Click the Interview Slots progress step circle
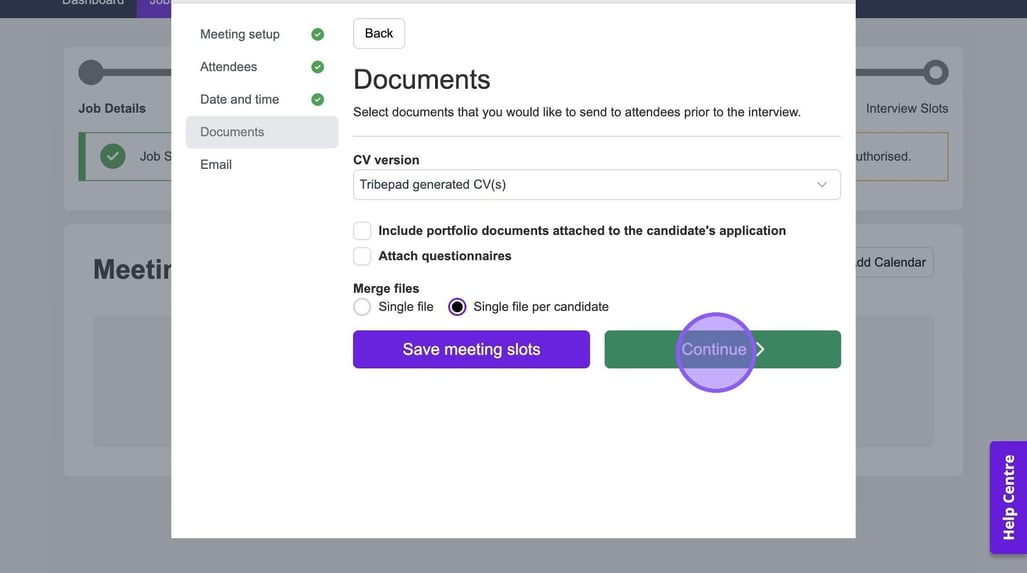1027x573 pixels. [x=935, y=72]
